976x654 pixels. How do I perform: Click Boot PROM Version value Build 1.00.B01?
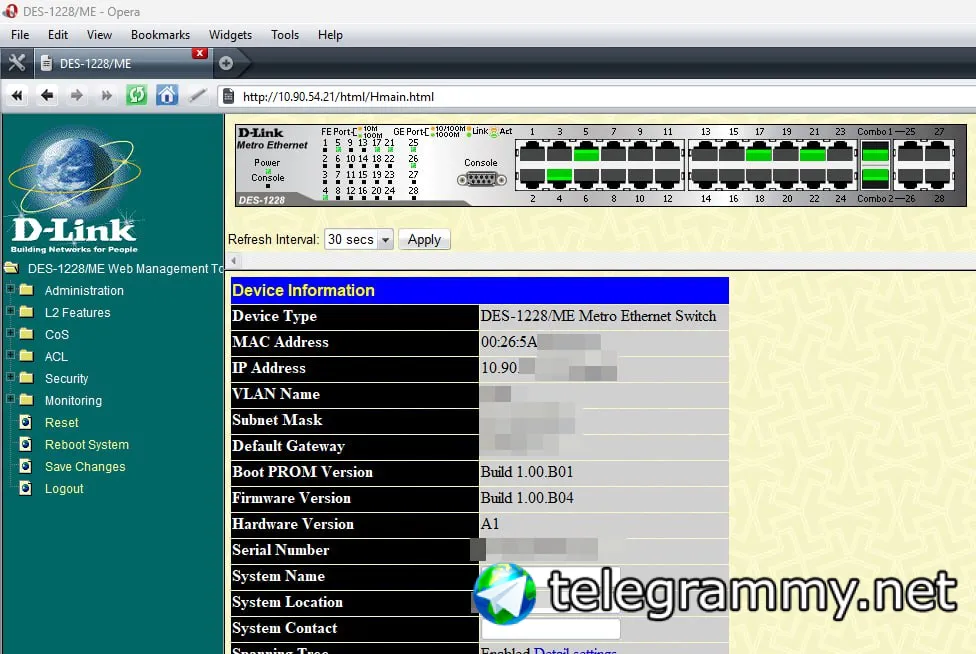point(527,472)
